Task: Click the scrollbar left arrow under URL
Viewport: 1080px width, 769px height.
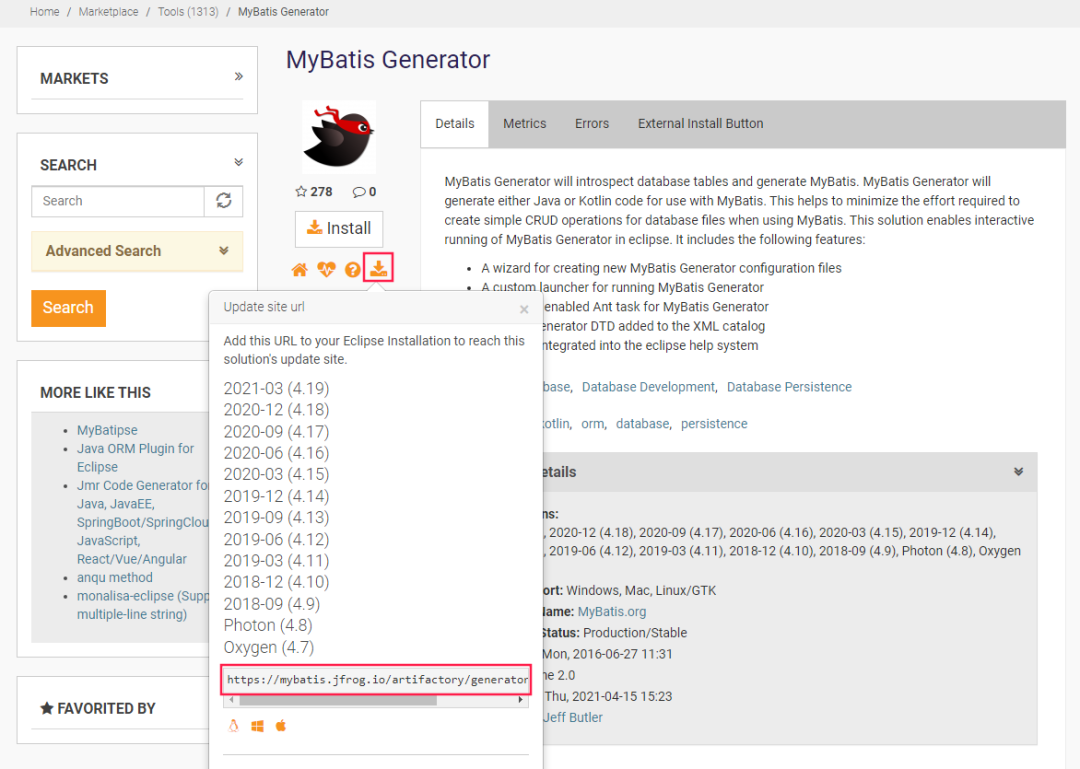Action: click(231, 700)
